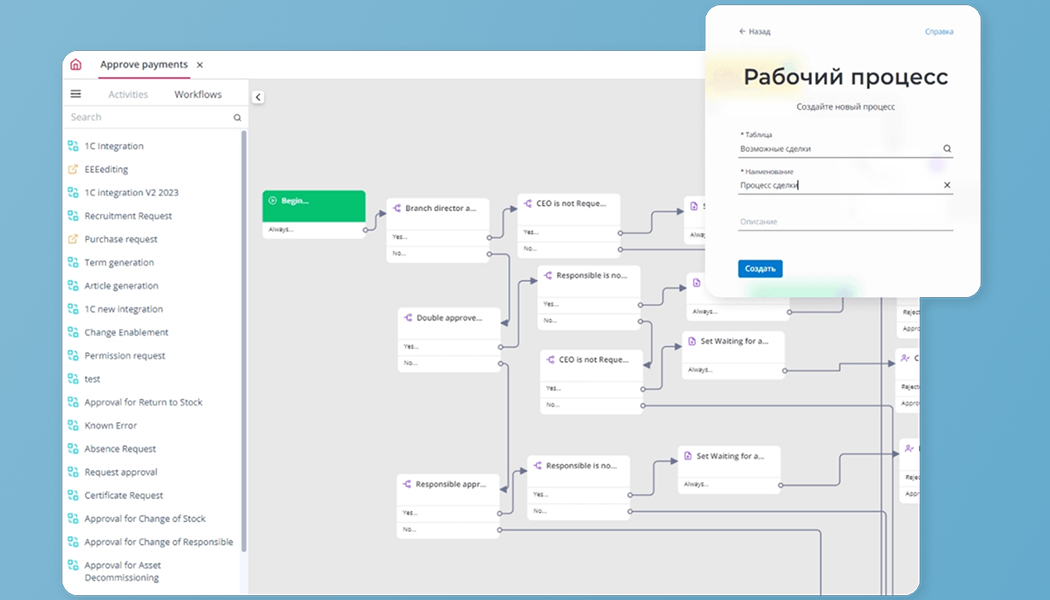Viewport: 1050px width, 600px height.
Task: Click the lookup magnifier in the Таблица field
Action: [946, 148]
